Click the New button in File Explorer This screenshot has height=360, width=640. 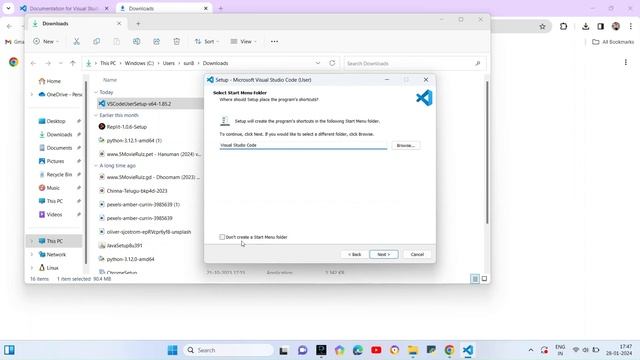46,41
